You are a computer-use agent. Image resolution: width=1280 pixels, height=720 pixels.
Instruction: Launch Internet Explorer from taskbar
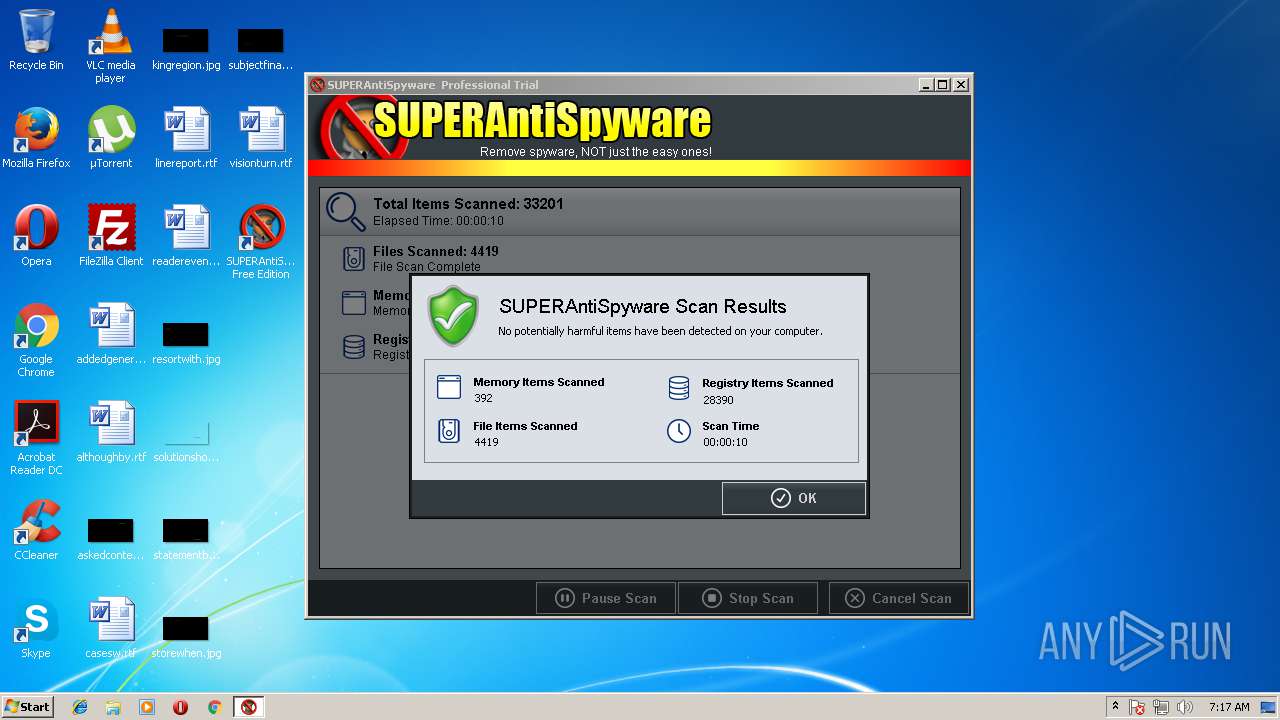(x=80, y=707)
